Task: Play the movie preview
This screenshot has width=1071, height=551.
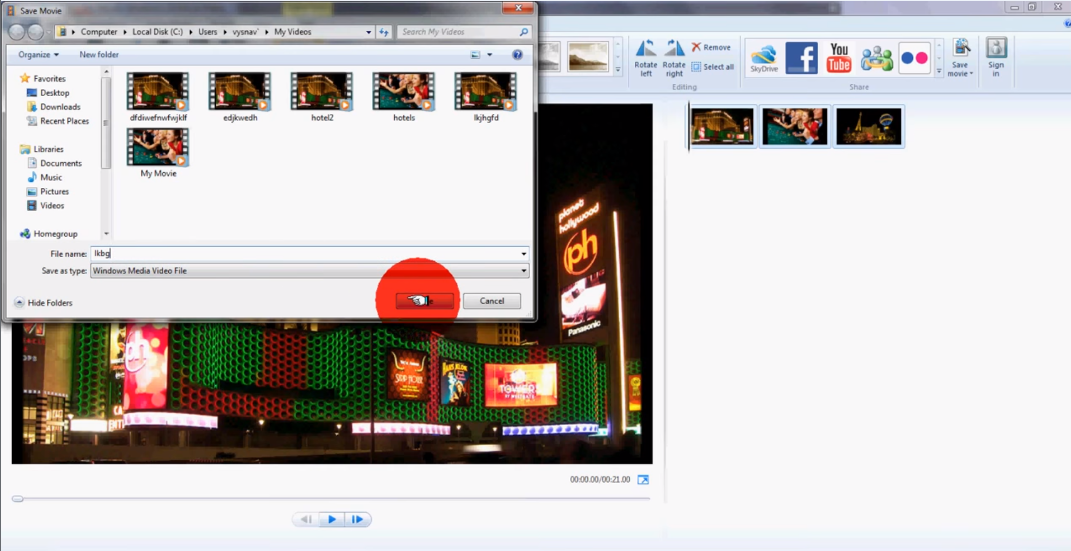Action: click(x=332, y=520)
